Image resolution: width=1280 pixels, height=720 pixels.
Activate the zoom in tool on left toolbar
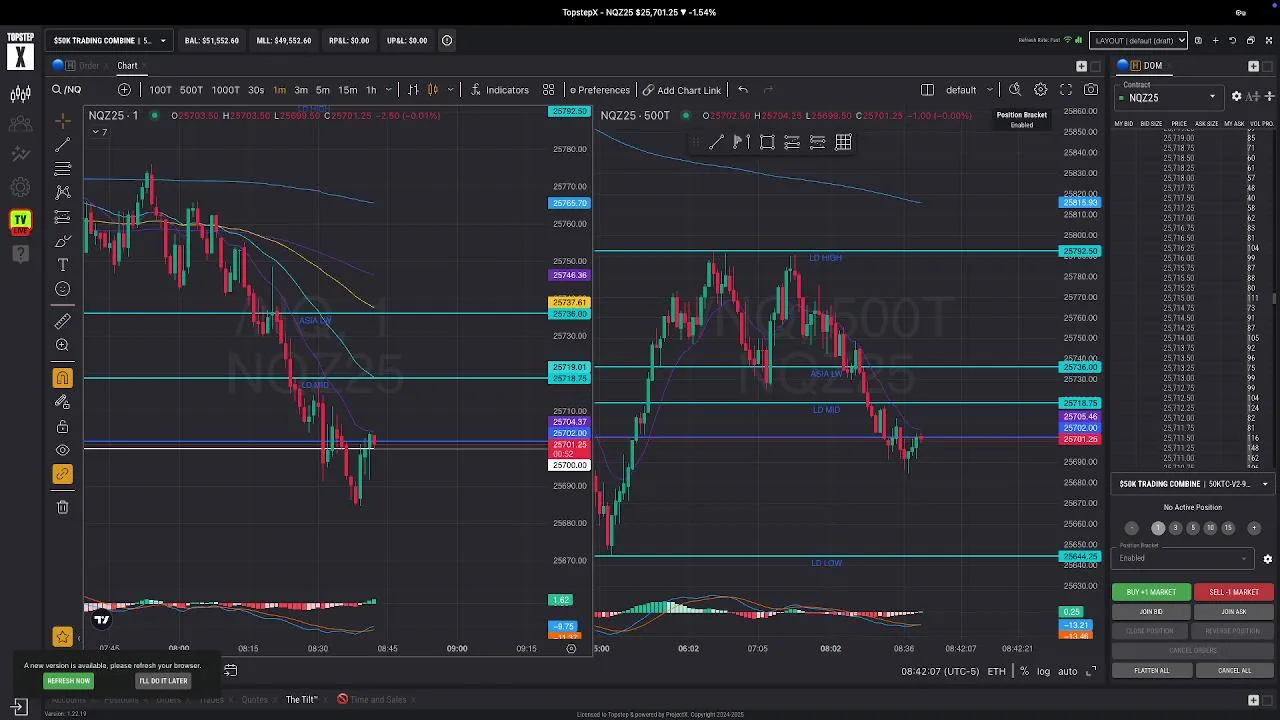tap(62, 345)
